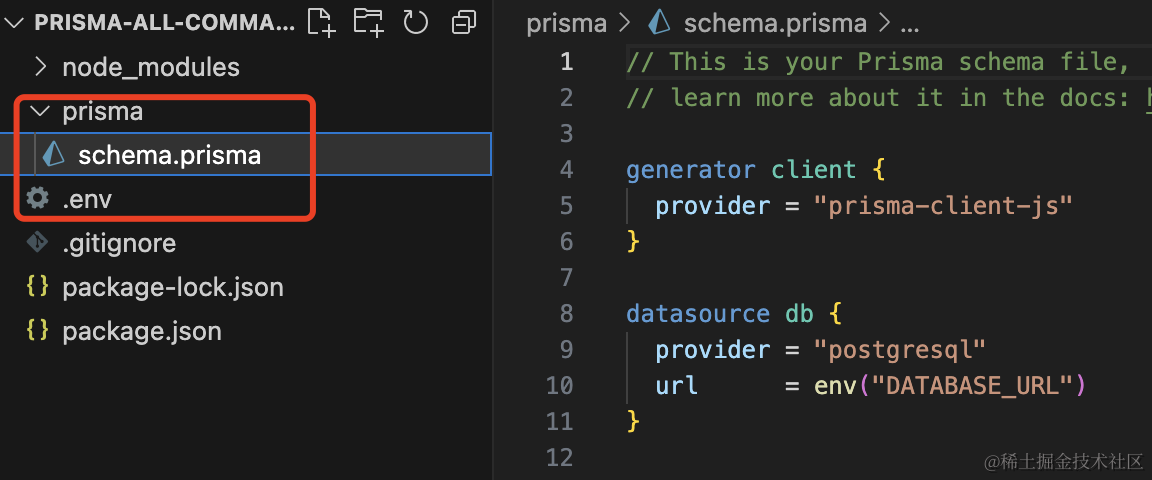Click the prisma folder in breadcrumb path
The image size is (1152, 480).
click(x=566, y=22)
